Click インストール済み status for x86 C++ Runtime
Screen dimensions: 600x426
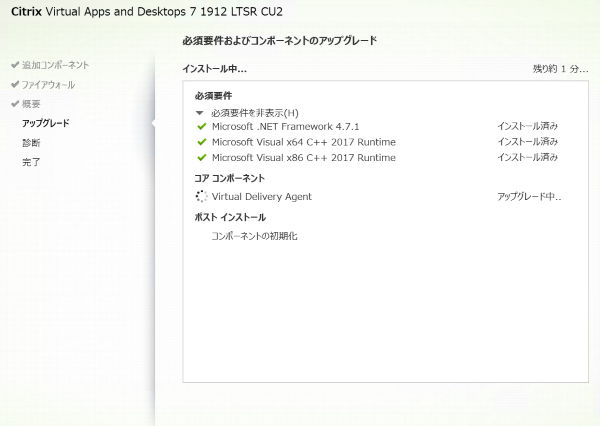(x=528, y=157)
